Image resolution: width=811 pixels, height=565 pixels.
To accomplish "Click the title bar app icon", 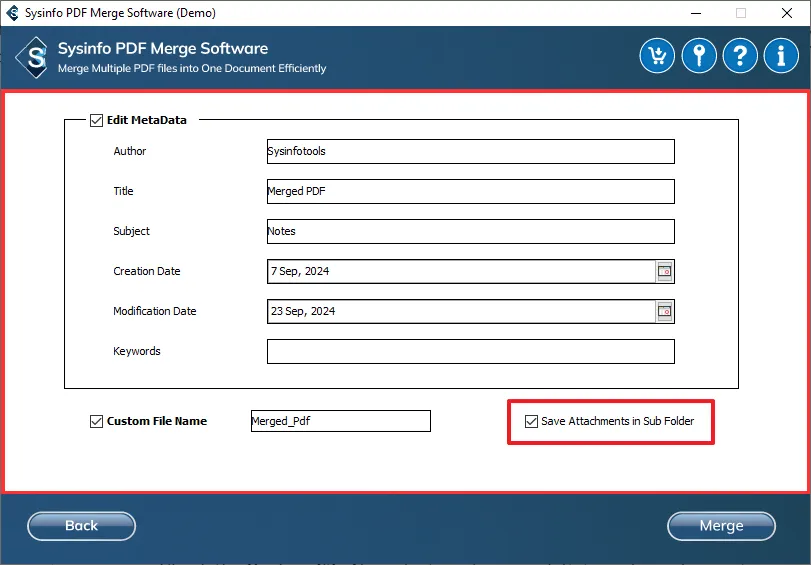I will pyautogui.click(x=12, y=13).
